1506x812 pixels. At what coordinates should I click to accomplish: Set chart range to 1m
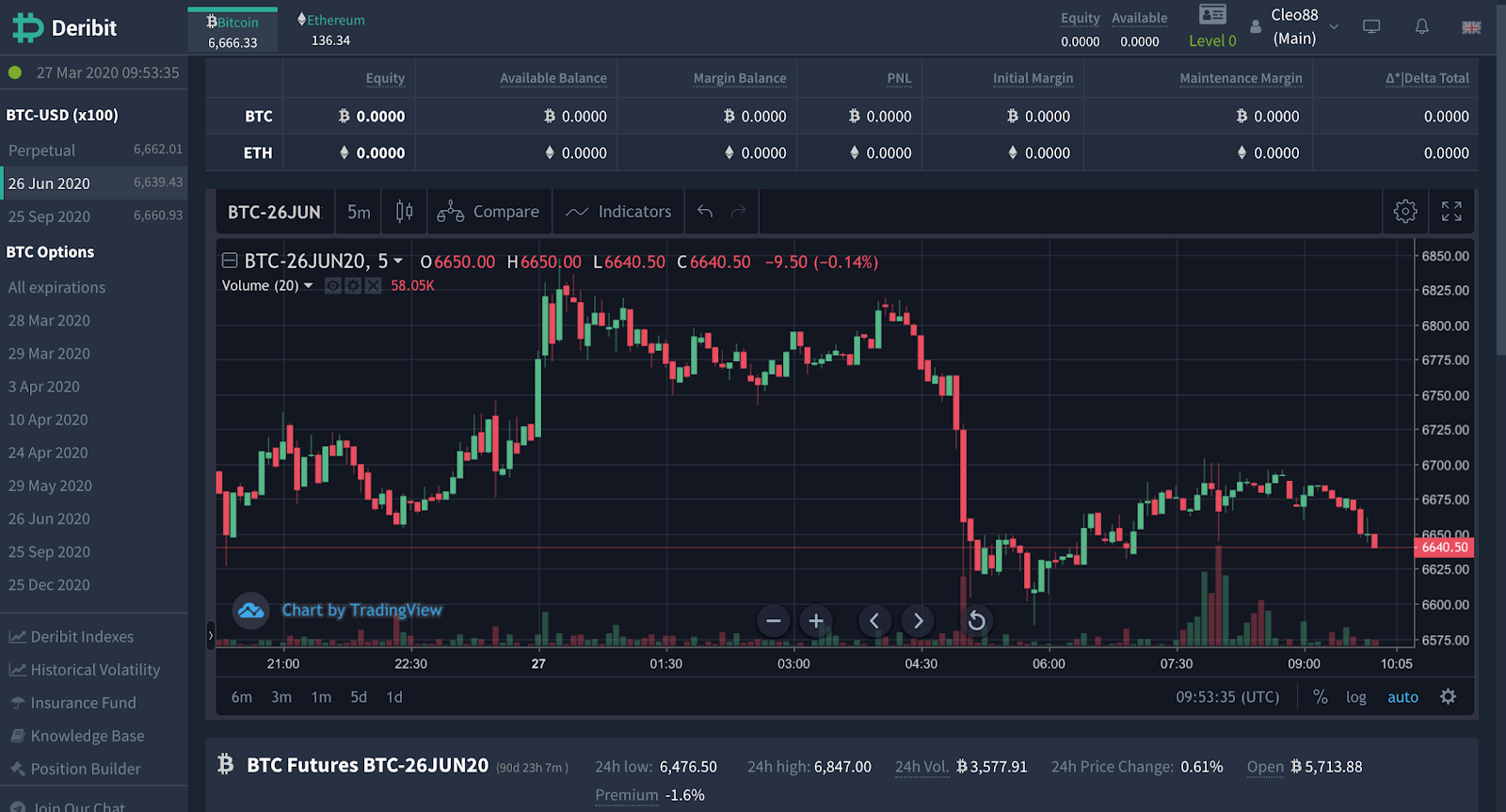pyautogui.click(x=321, y=697)
